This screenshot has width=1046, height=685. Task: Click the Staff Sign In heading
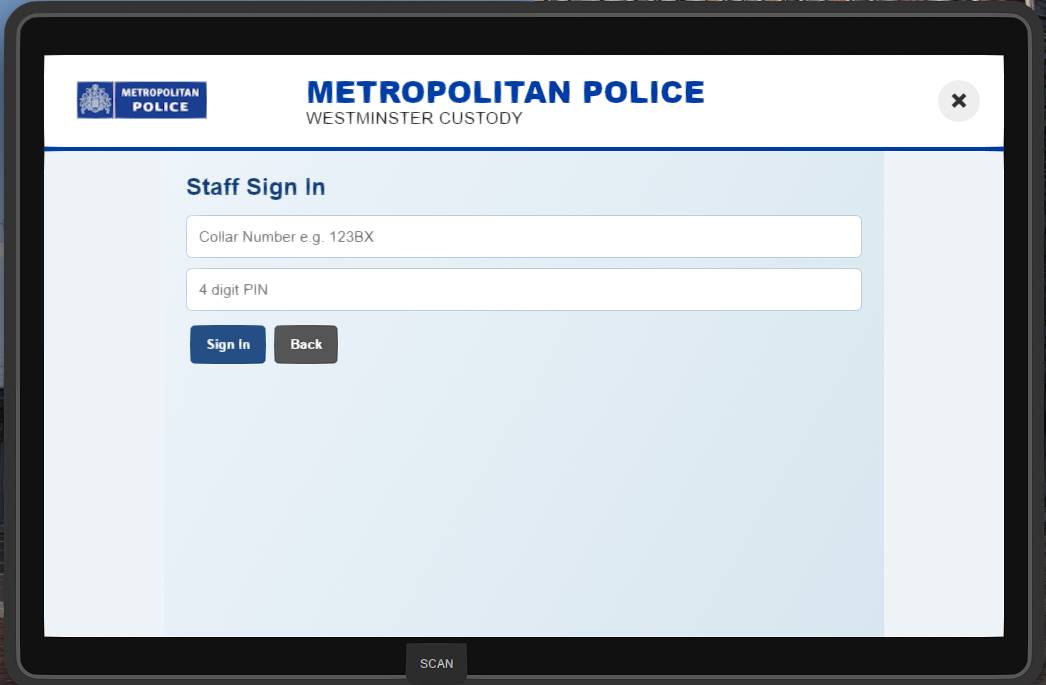click(x=255, y=187)
